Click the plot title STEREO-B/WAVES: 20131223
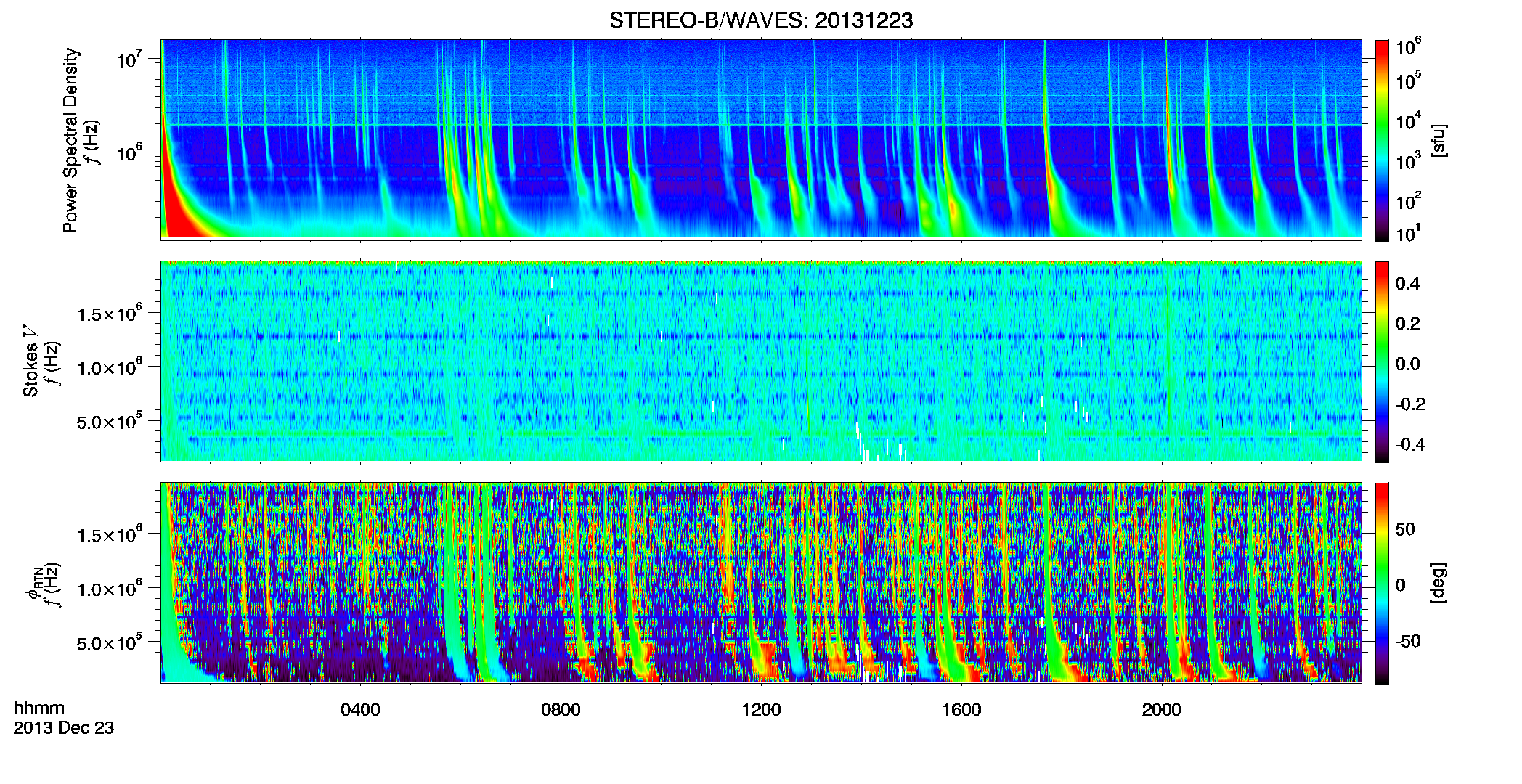Viewport: 1522px width, 784px height. 761,21
